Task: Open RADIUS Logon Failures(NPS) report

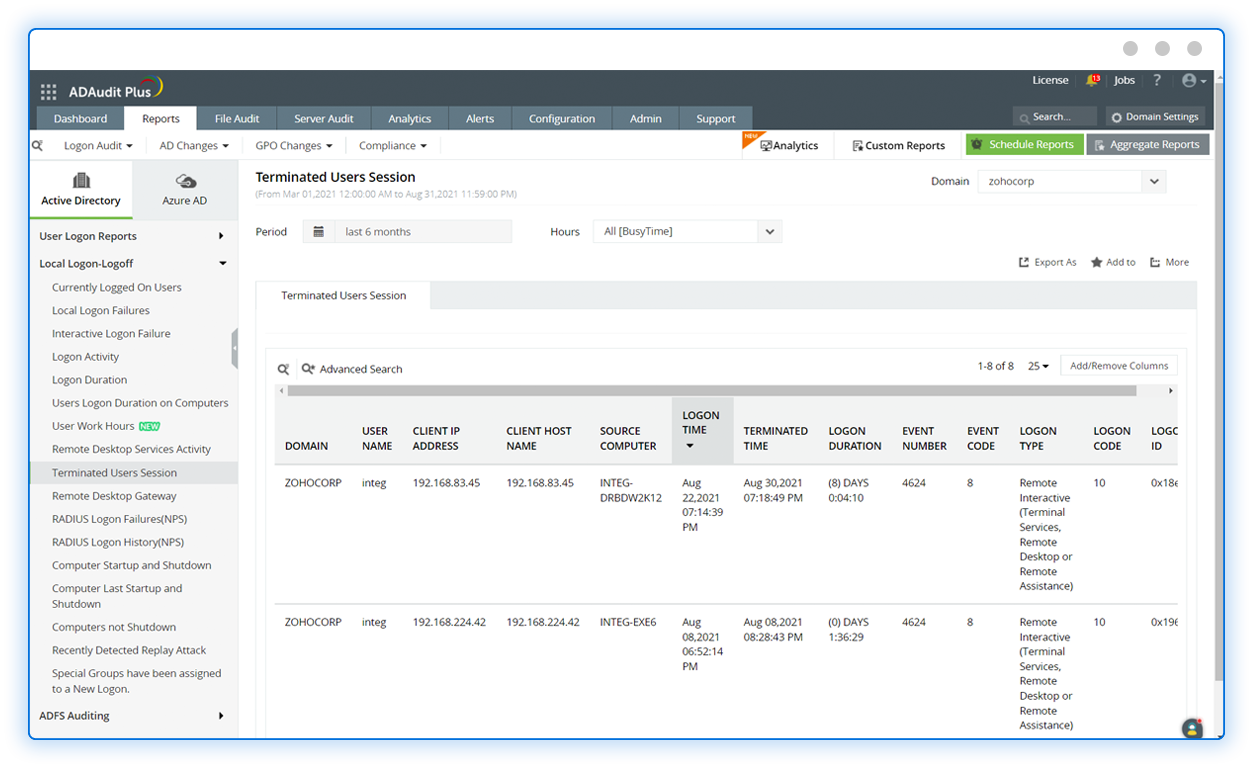Action: coord(119,518)
